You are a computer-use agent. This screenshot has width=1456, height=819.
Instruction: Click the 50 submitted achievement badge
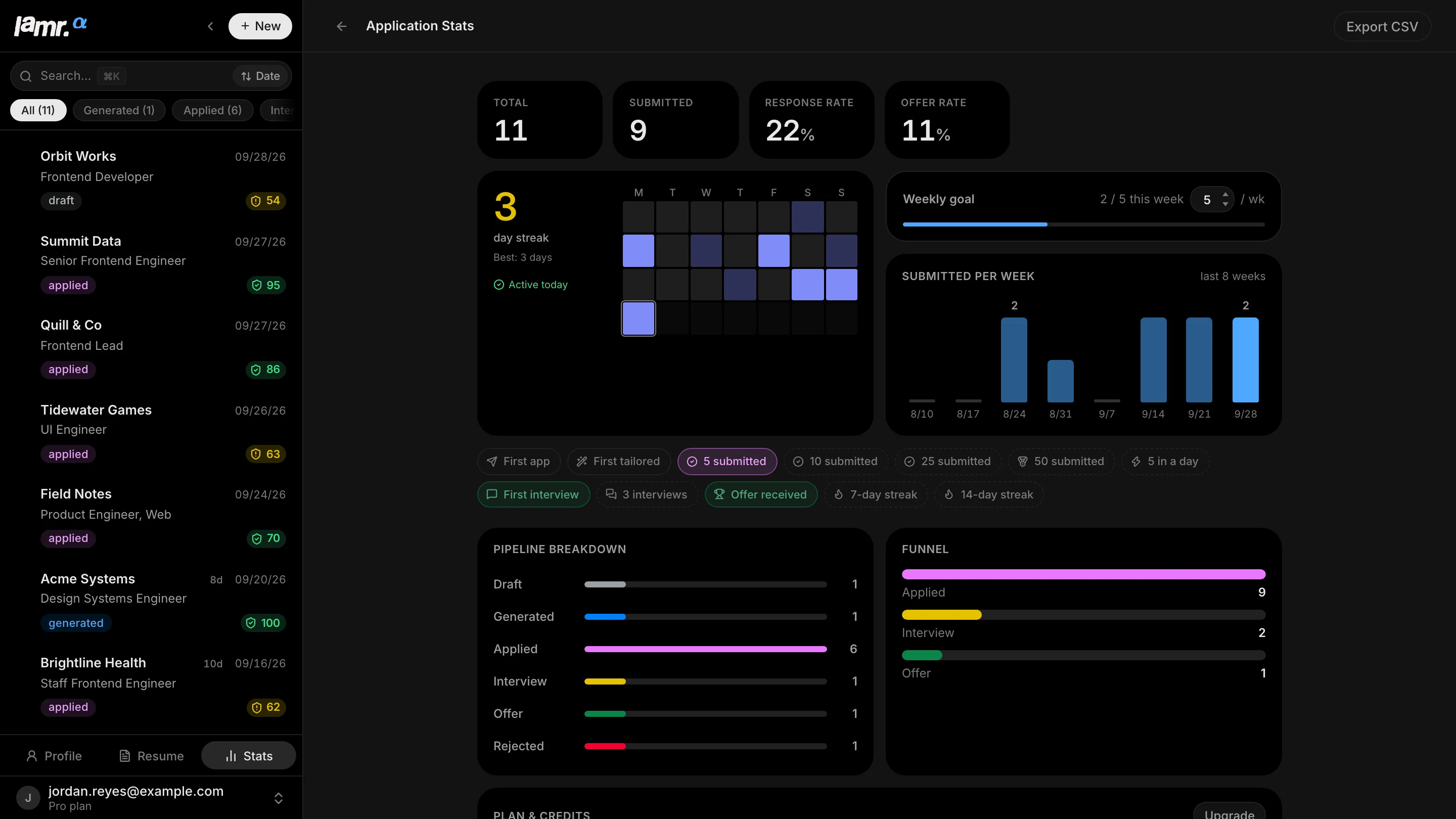click(x=1061, y=461)
